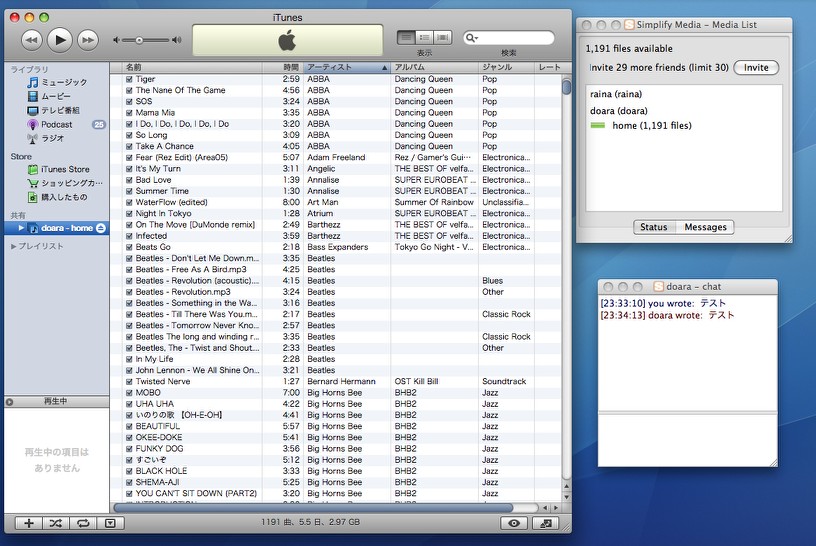
Task: Click the low volume speaker icon
Action: pos(117,40)
